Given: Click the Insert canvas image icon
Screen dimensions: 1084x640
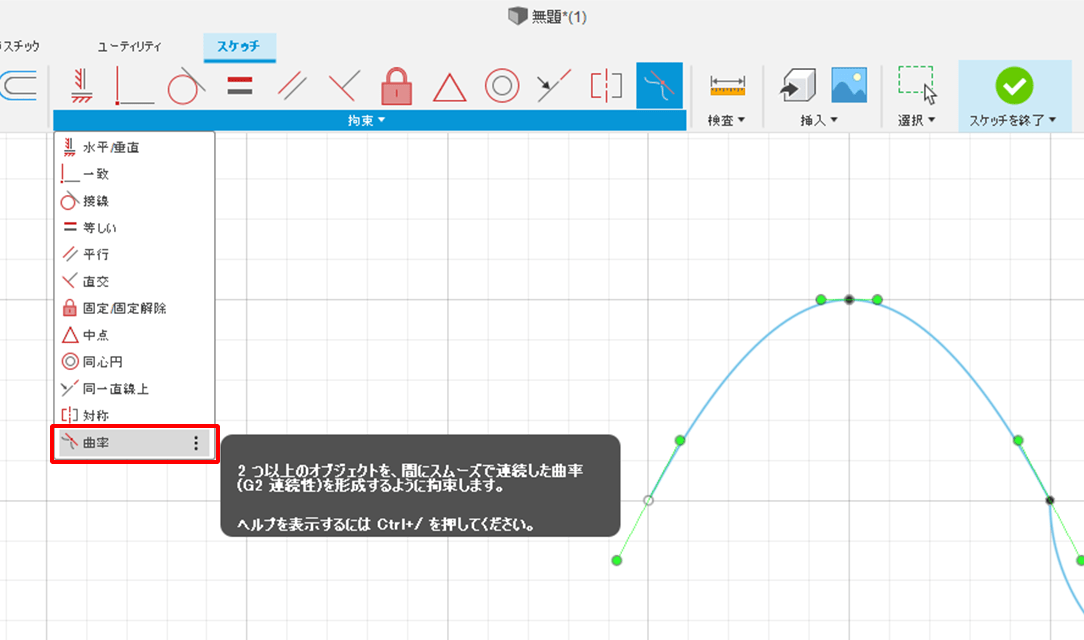Looking at the screenshot, I should click(x=849, y=85).
